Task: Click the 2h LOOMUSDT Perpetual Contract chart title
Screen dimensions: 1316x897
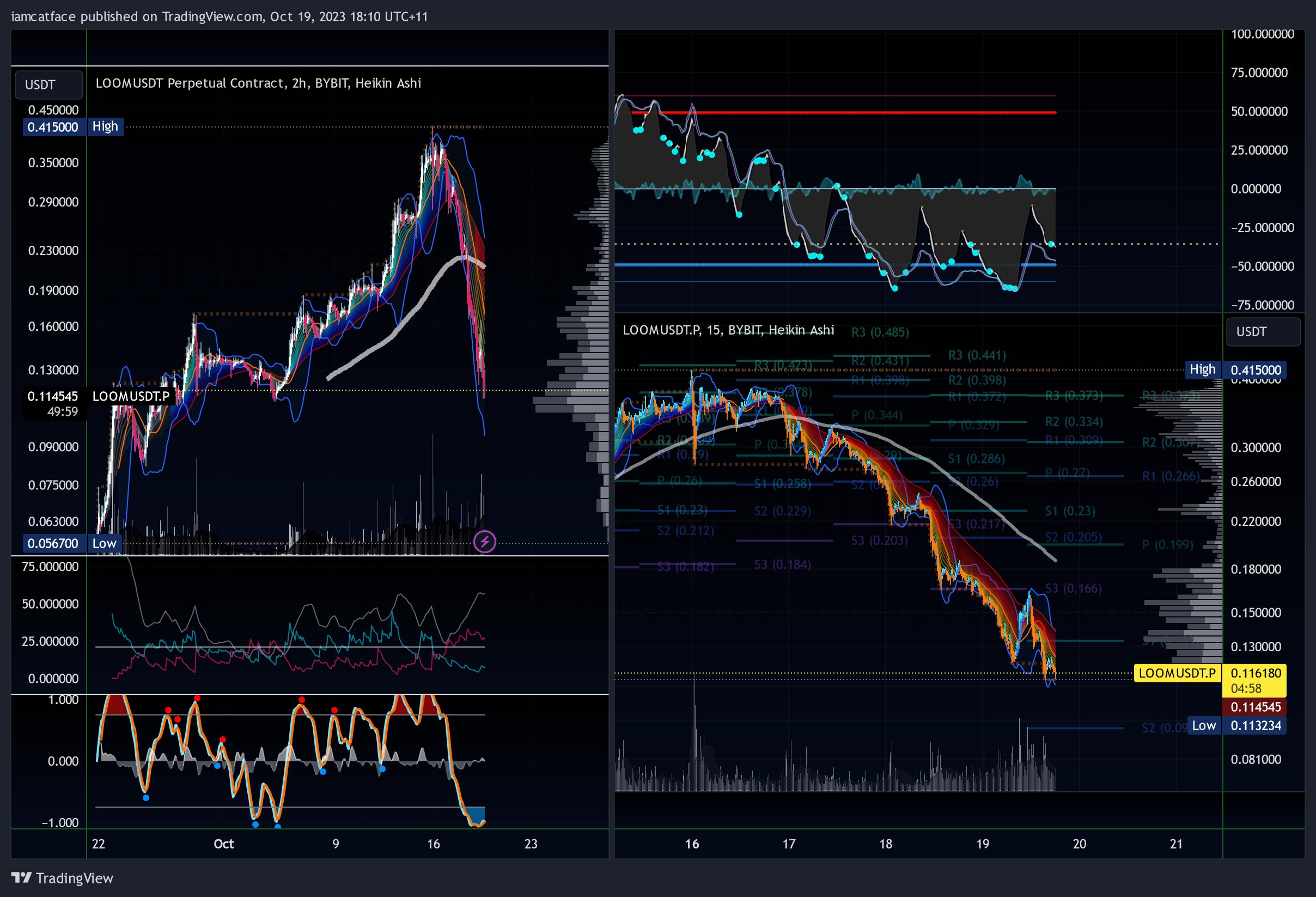Action: [x=258, y=83]
